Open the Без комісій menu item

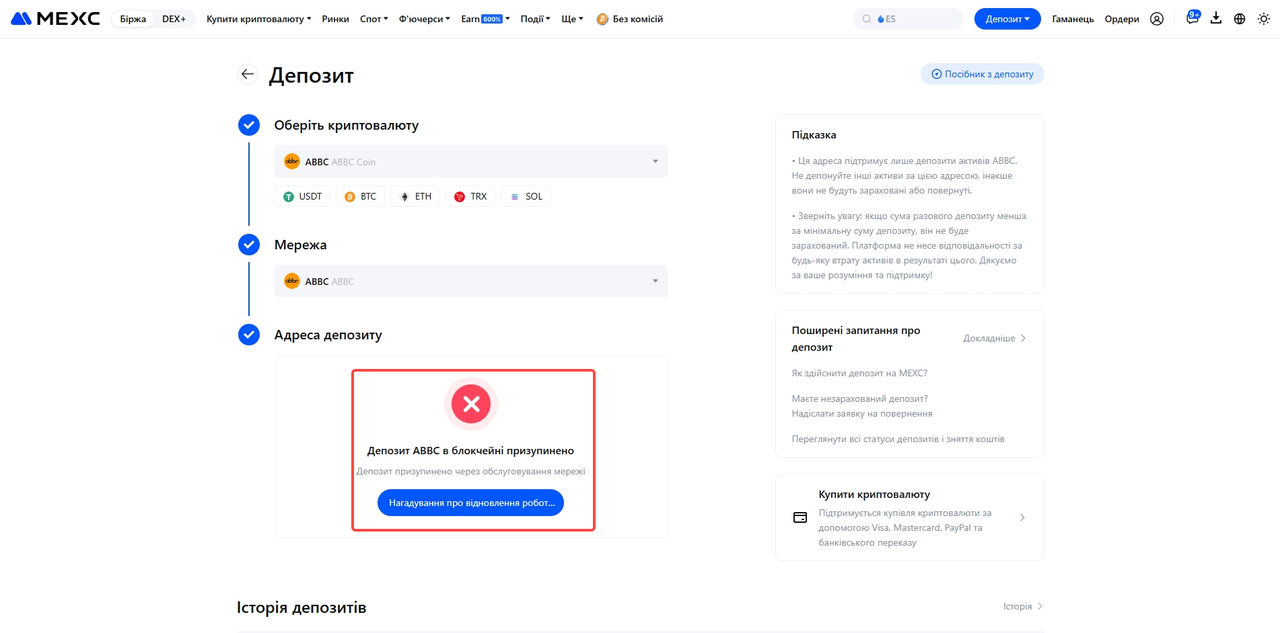(x=630, y=19)
